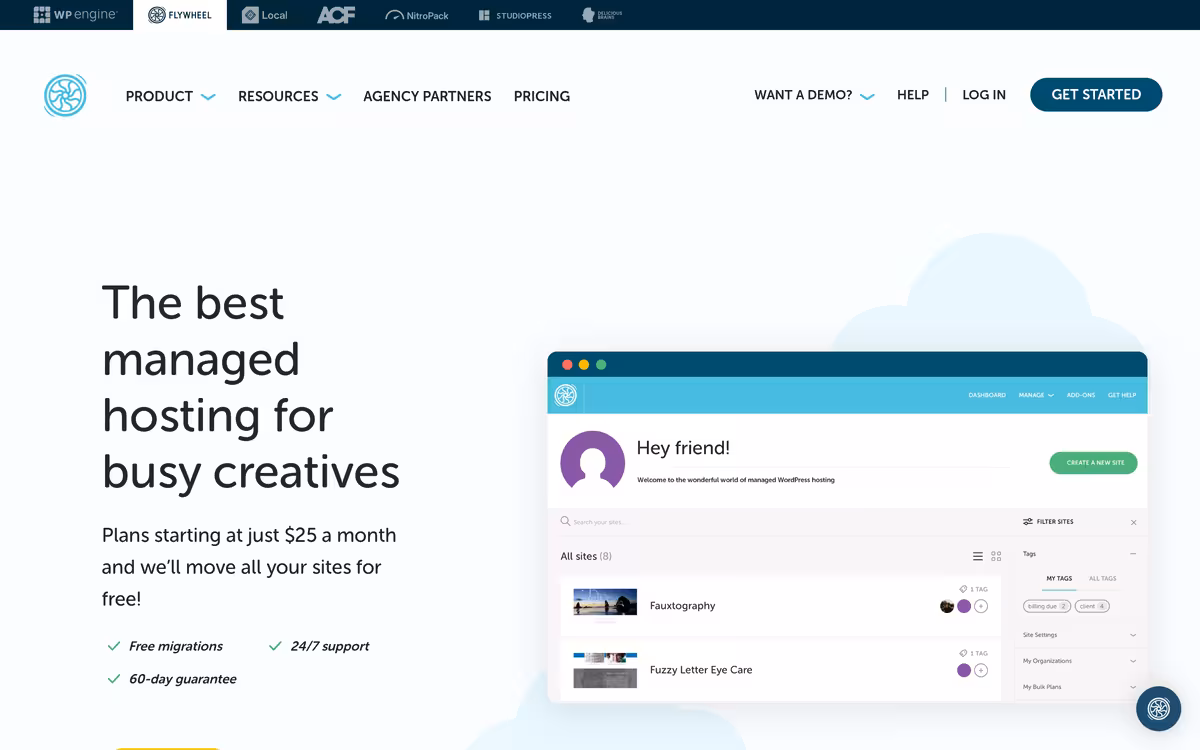Click the Fauxtography site name

tap(682, 606)
